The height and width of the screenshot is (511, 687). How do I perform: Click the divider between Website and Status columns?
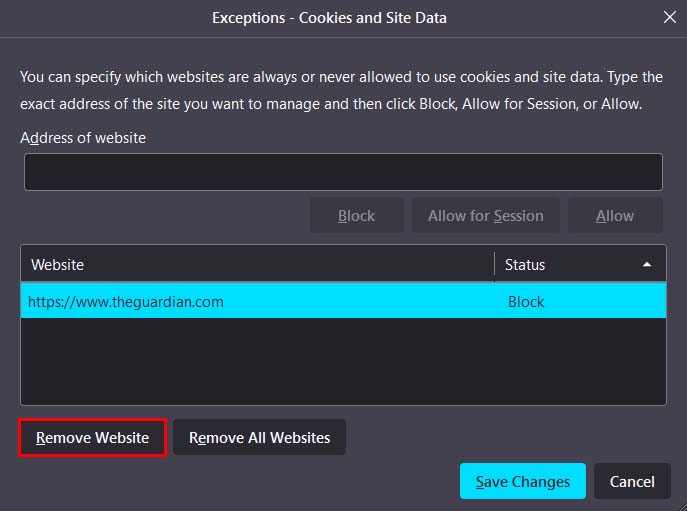click(x=494, y=265)
